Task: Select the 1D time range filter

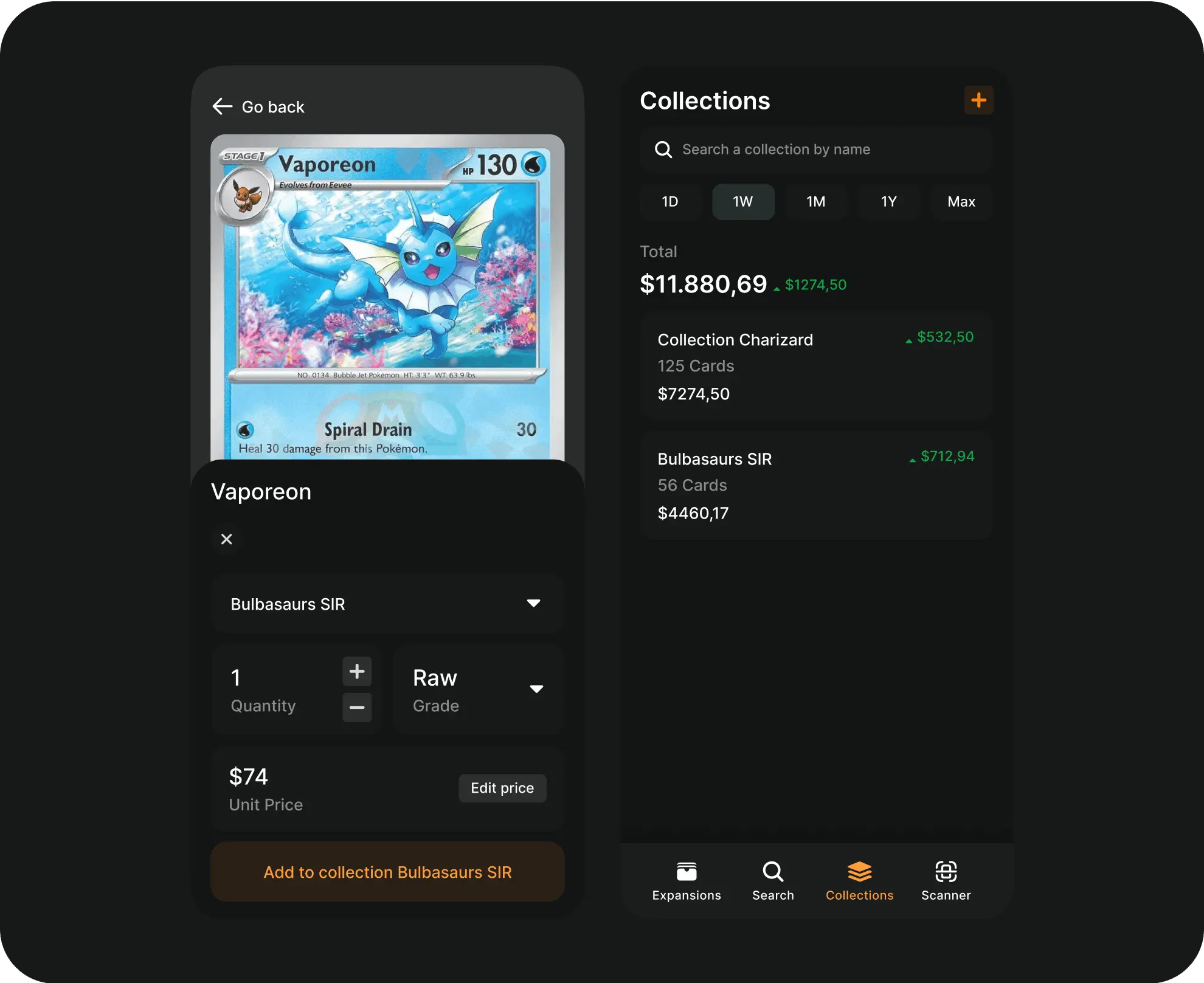Action: click(x=669, y=202)
